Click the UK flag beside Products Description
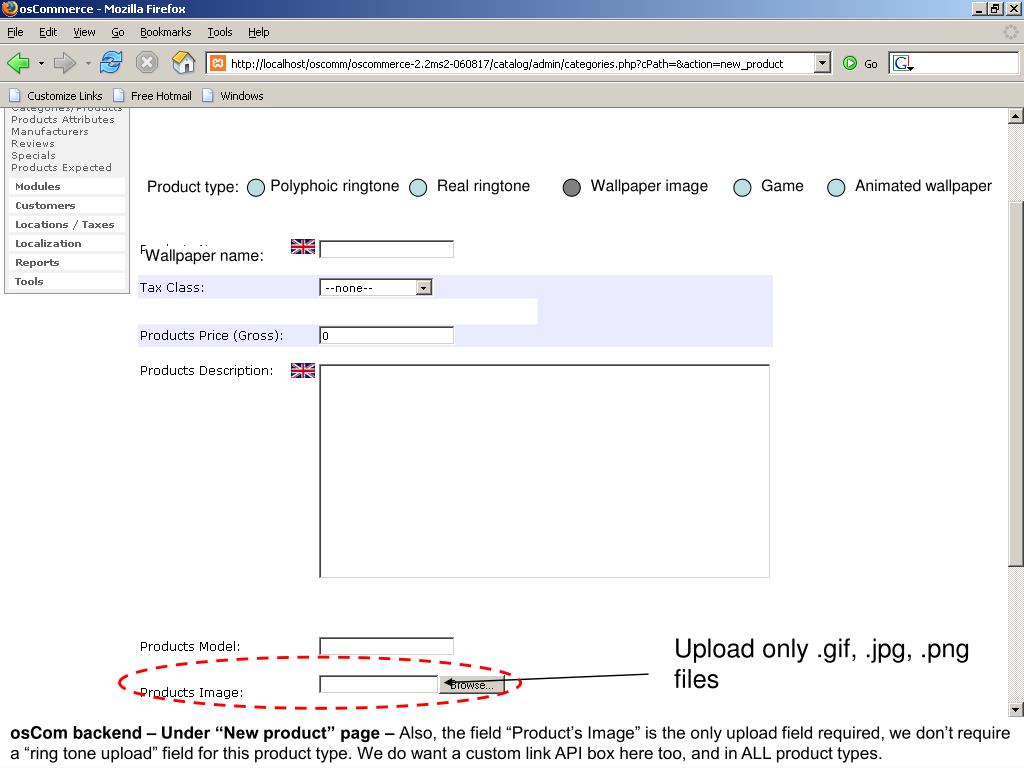The height and width of the screenshot is (768, 1024). tap(302, 370)
